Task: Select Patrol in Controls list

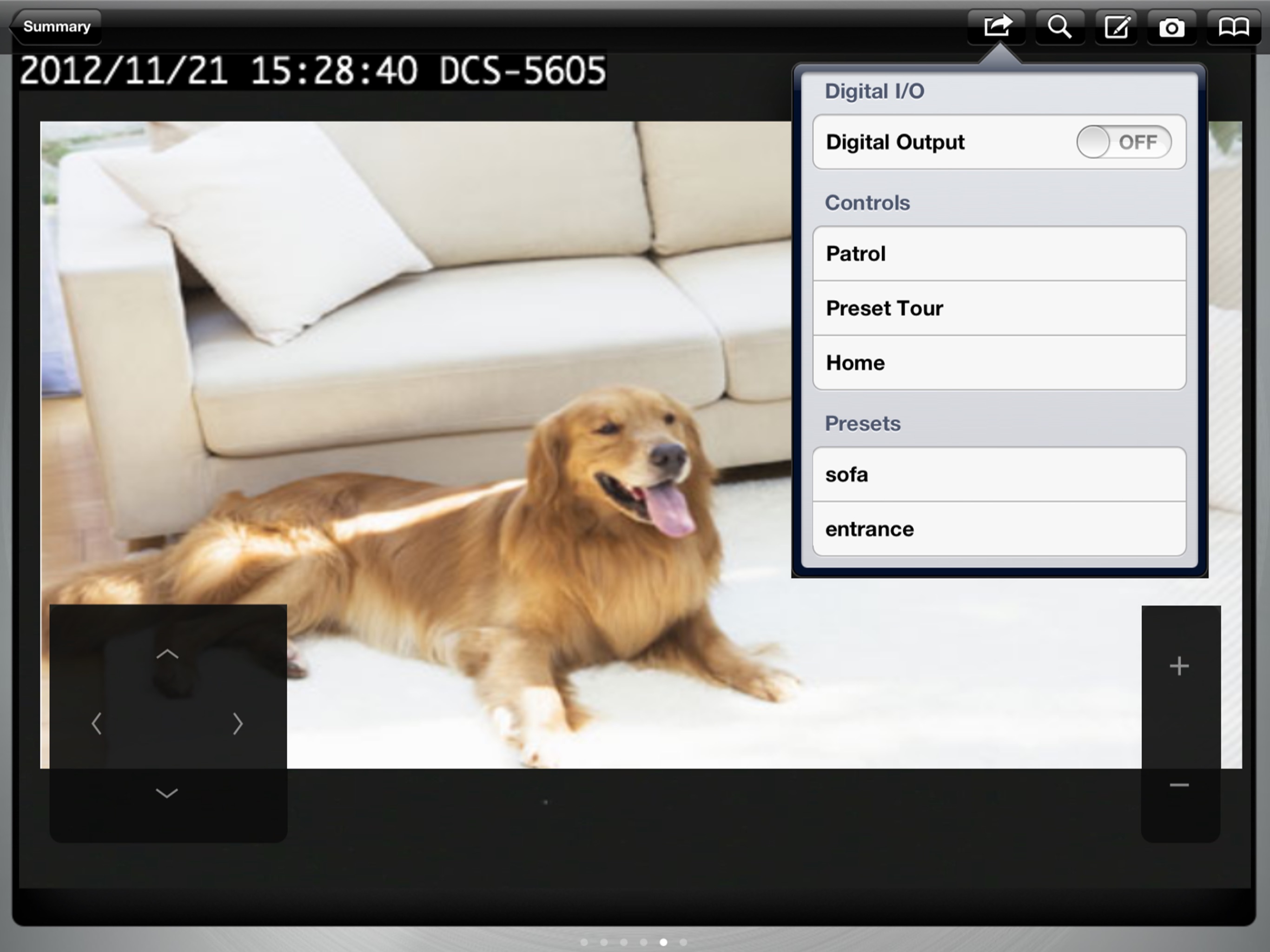Action: click(999, 254)
